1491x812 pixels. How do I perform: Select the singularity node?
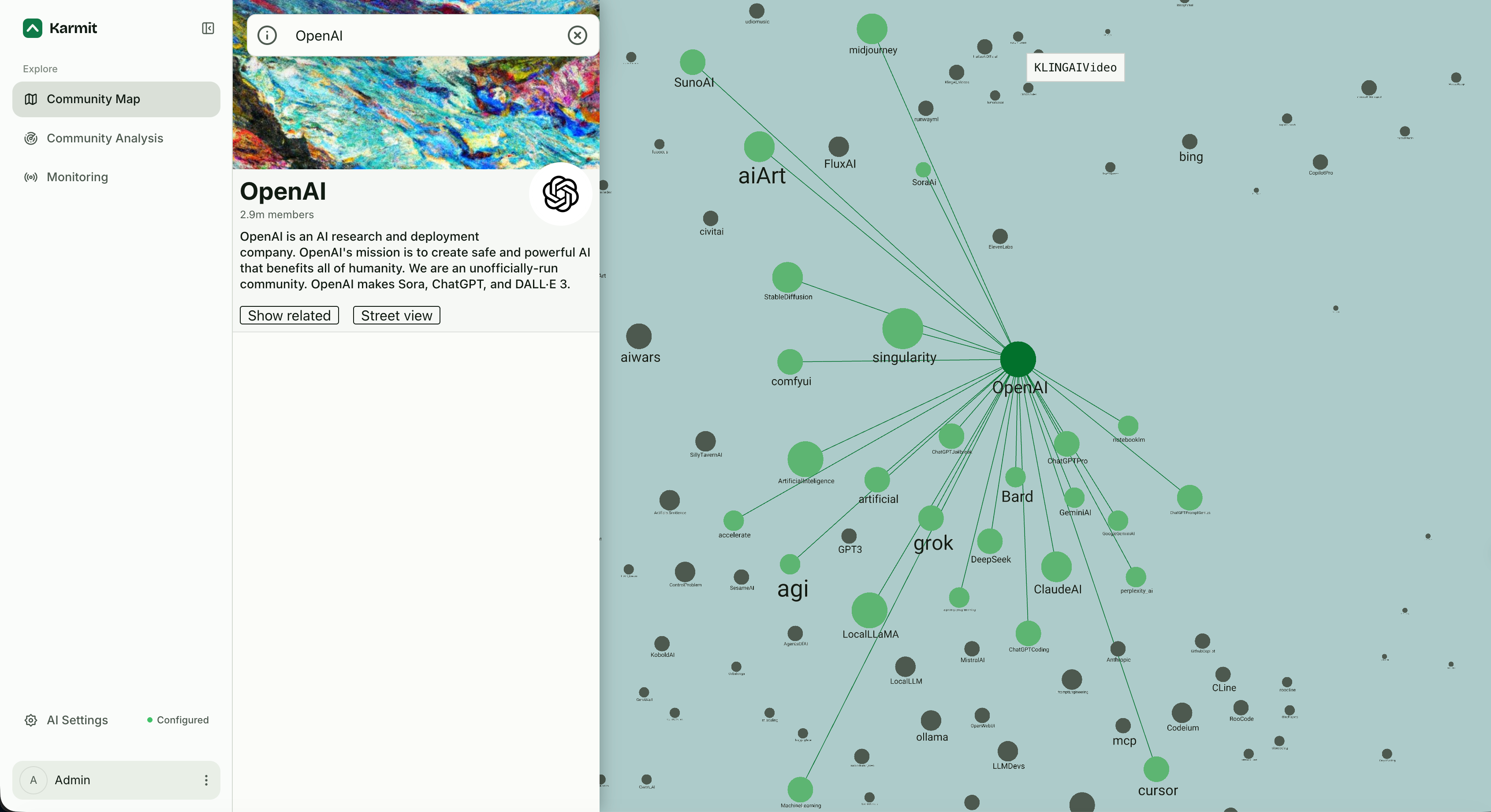click(902, 328)
